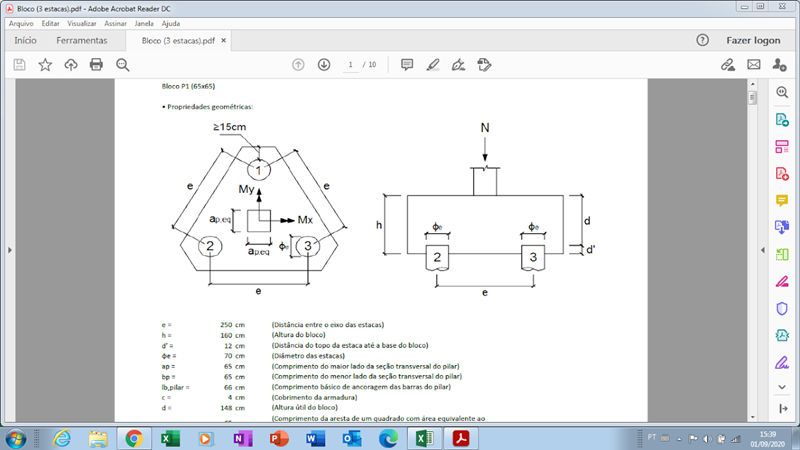Open the Ajuda menu
Screen dimensions: 800x450
(171, 23)
